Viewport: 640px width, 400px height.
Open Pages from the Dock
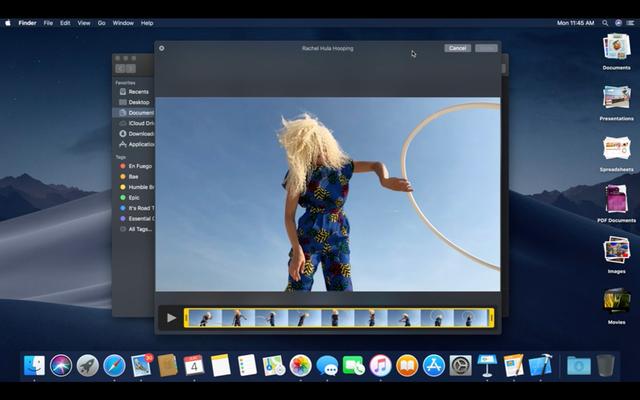pyautogui.click(x=513, y=365)
